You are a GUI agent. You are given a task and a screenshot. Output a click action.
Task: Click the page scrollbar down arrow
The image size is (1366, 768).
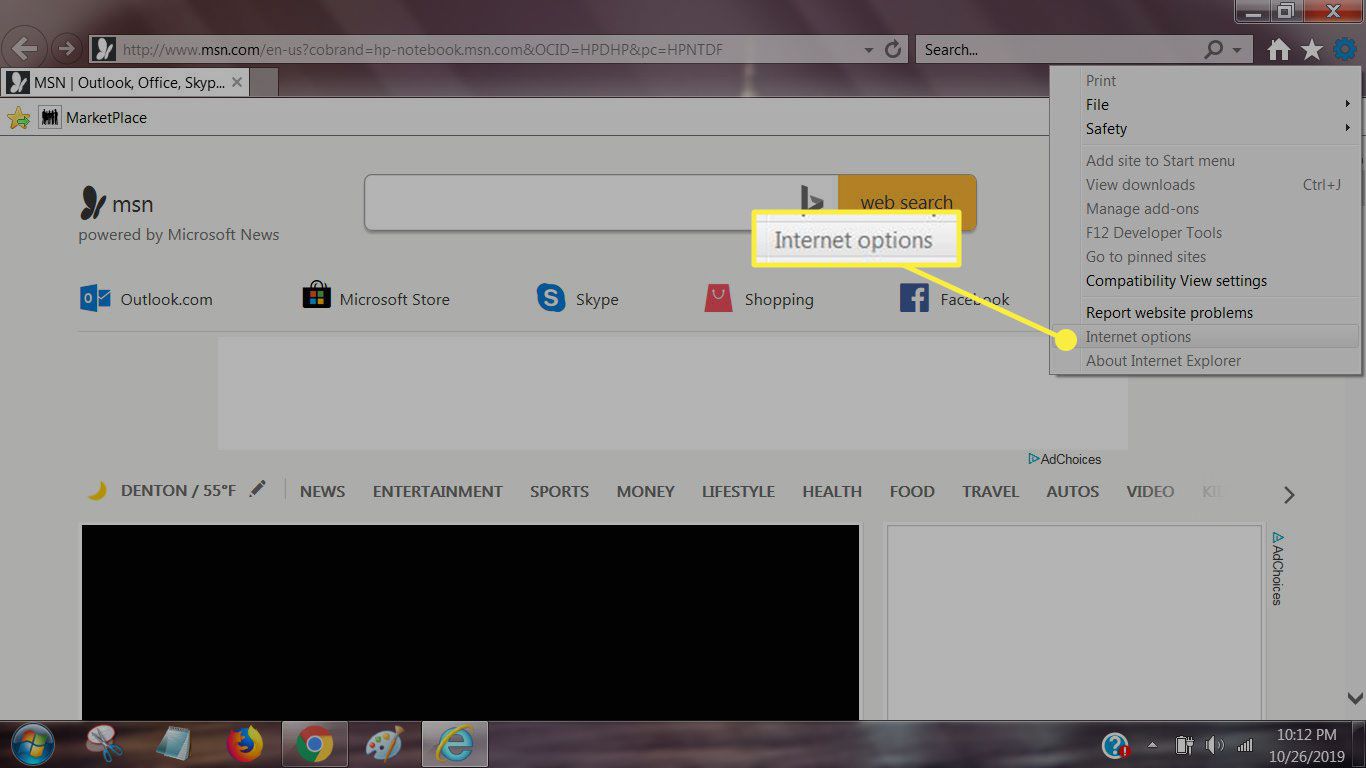pyautogui.click(x=1355, y=698)
